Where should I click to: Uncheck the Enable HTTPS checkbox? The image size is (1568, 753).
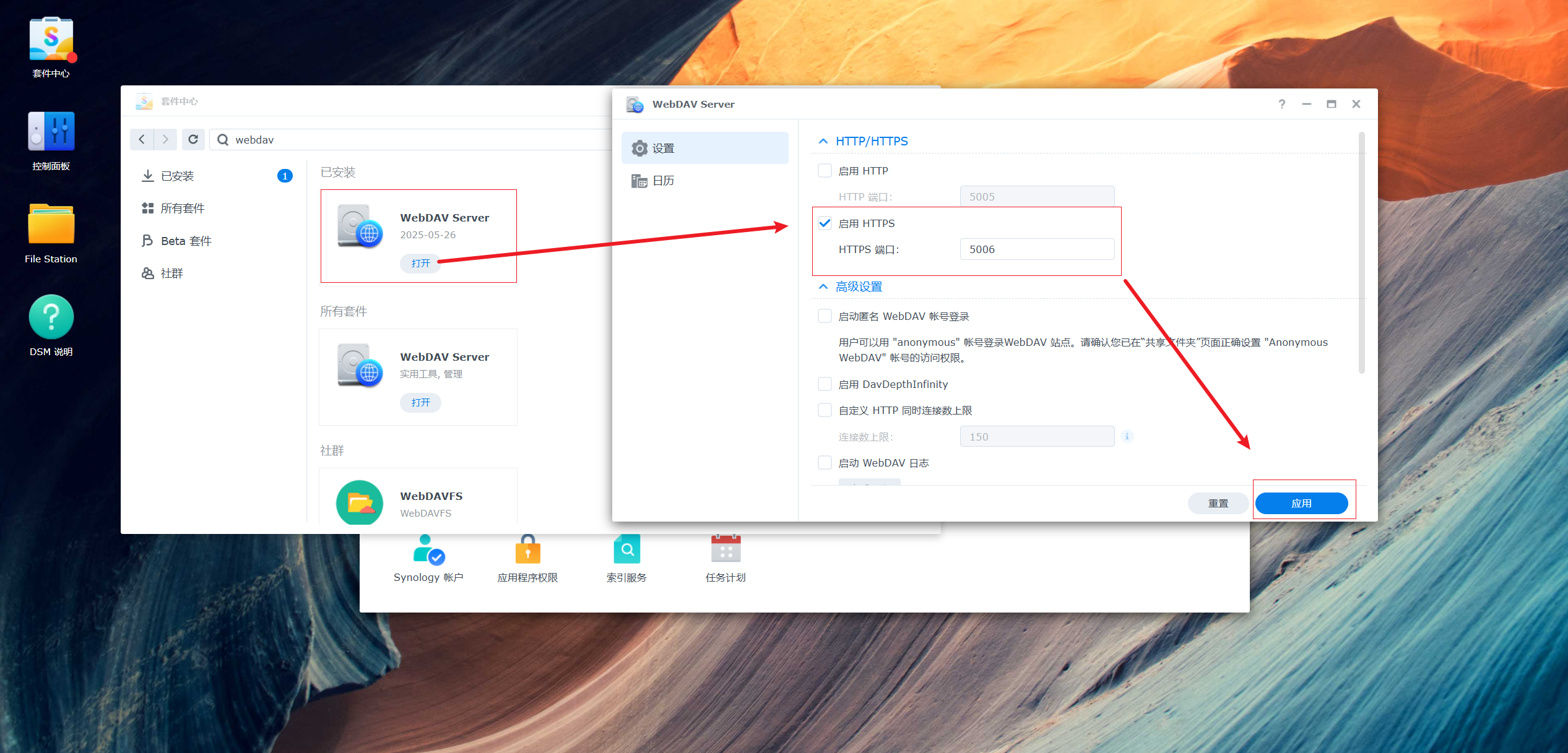825,223
